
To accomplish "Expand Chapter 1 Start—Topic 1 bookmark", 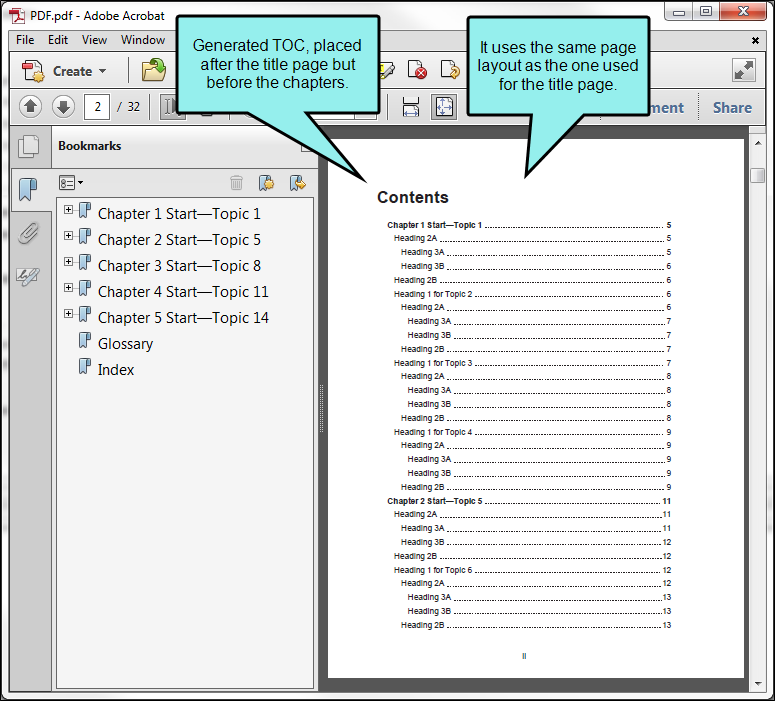I will point(69,210).
